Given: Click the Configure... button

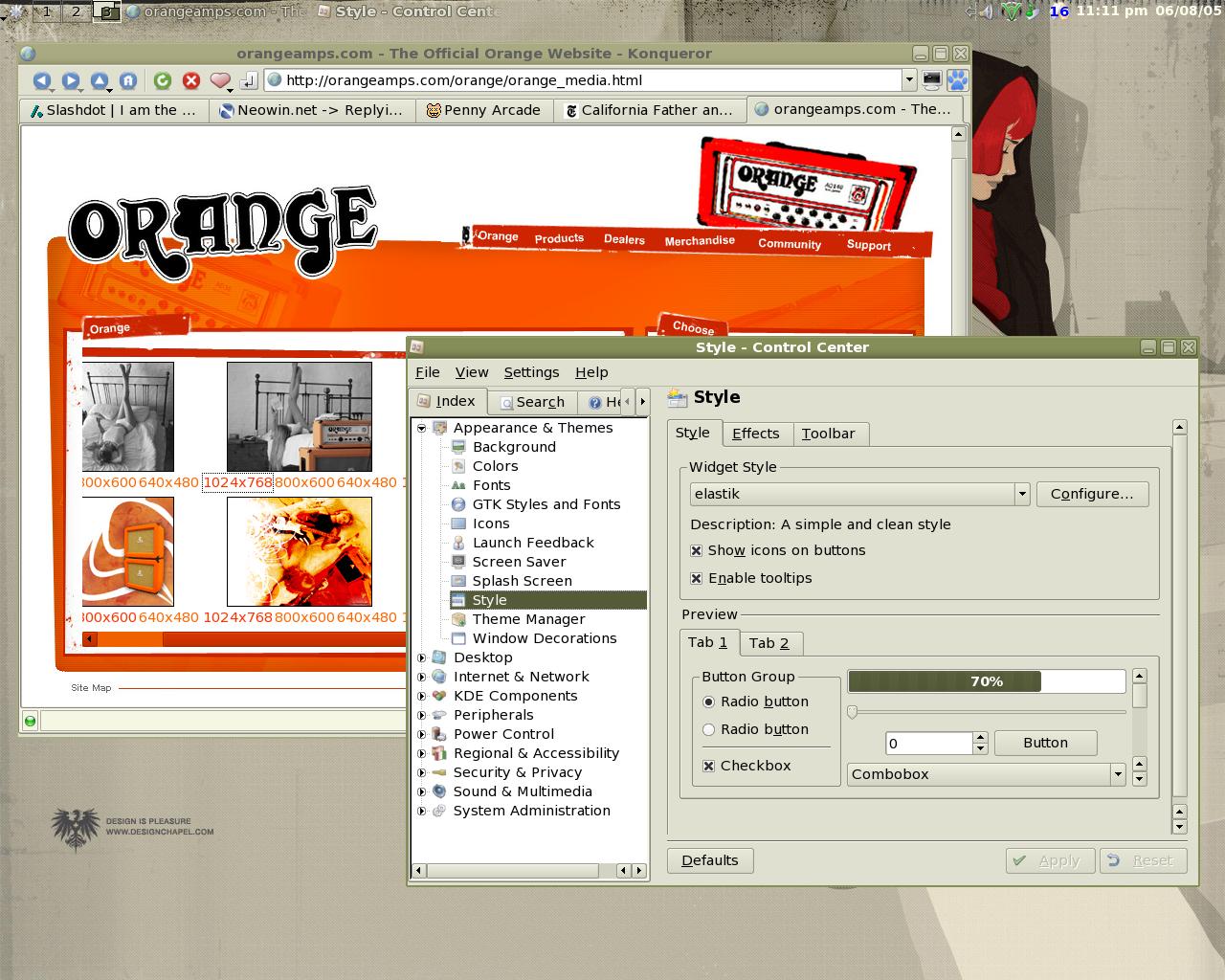Looking at the screenshot, I should coord(1092,494).
